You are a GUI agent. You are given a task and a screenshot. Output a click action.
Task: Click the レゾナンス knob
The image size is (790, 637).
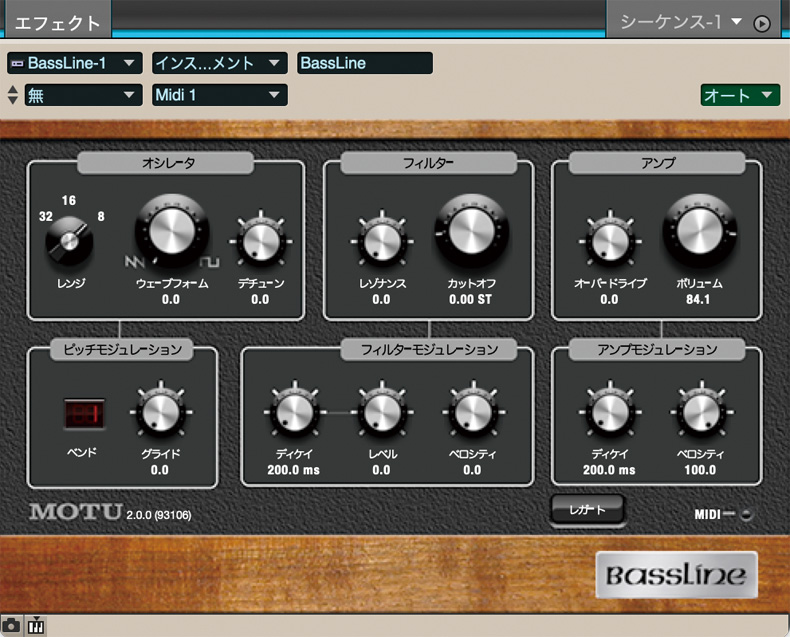point(382,241)
